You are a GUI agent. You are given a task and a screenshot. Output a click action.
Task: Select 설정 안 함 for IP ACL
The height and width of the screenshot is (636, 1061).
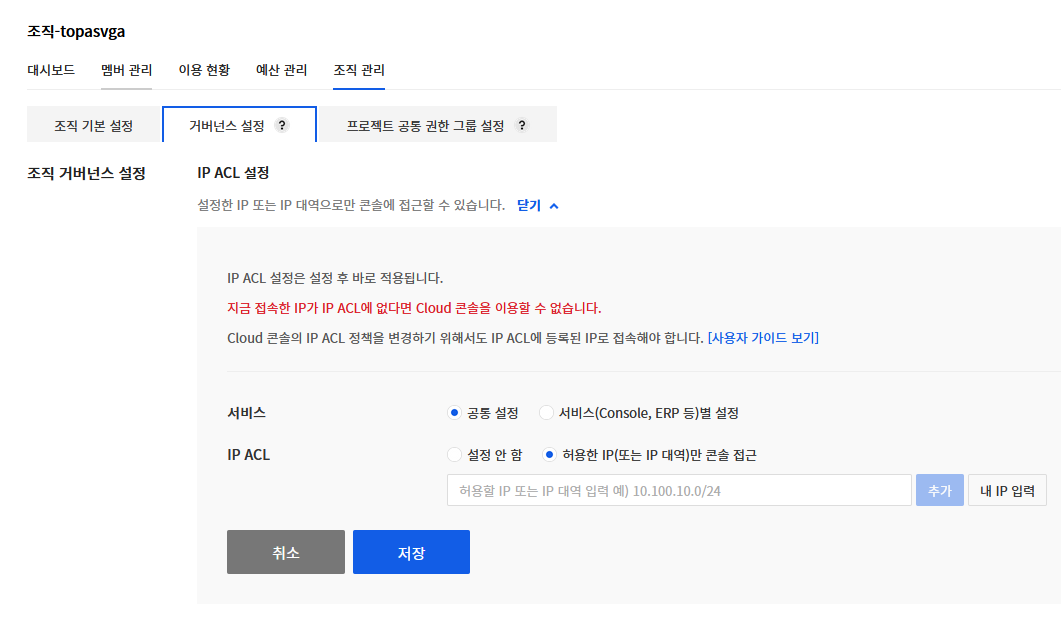pyautogui.click(x=455, y=454)
